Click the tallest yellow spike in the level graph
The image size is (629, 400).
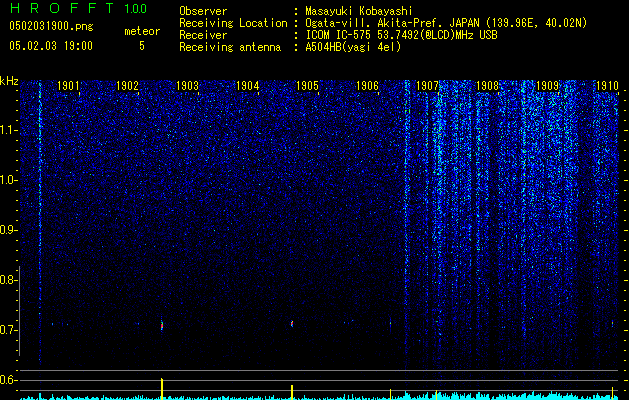pos(162,389)
